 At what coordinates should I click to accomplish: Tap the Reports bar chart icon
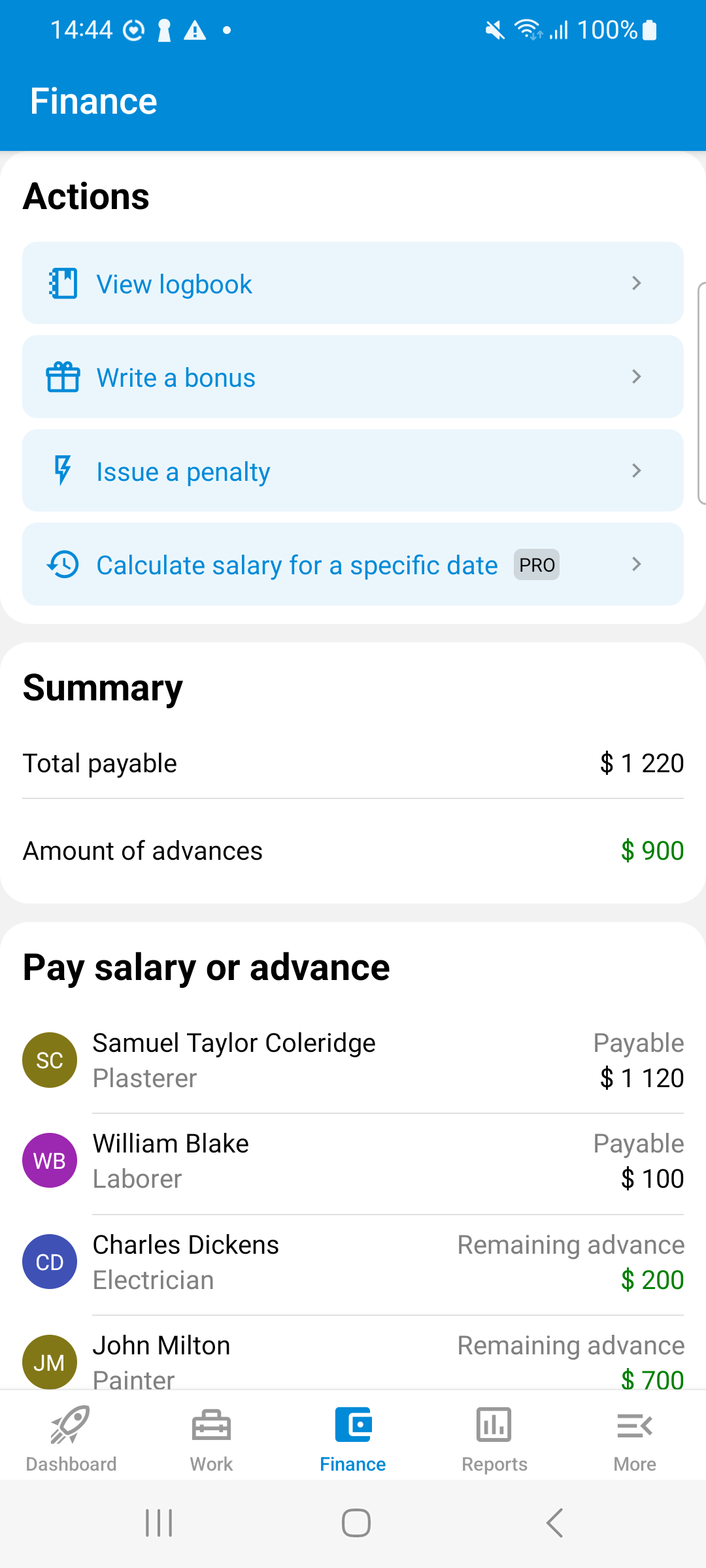[494, 1424]
